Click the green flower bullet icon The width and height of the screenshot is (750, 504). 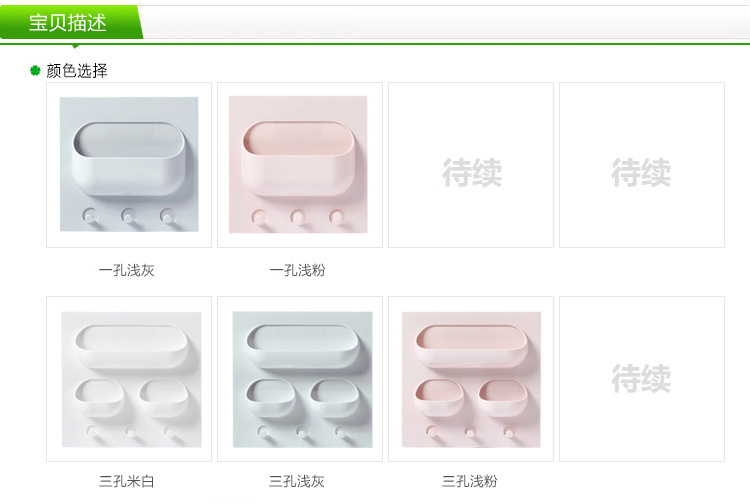tap(35, 71)
